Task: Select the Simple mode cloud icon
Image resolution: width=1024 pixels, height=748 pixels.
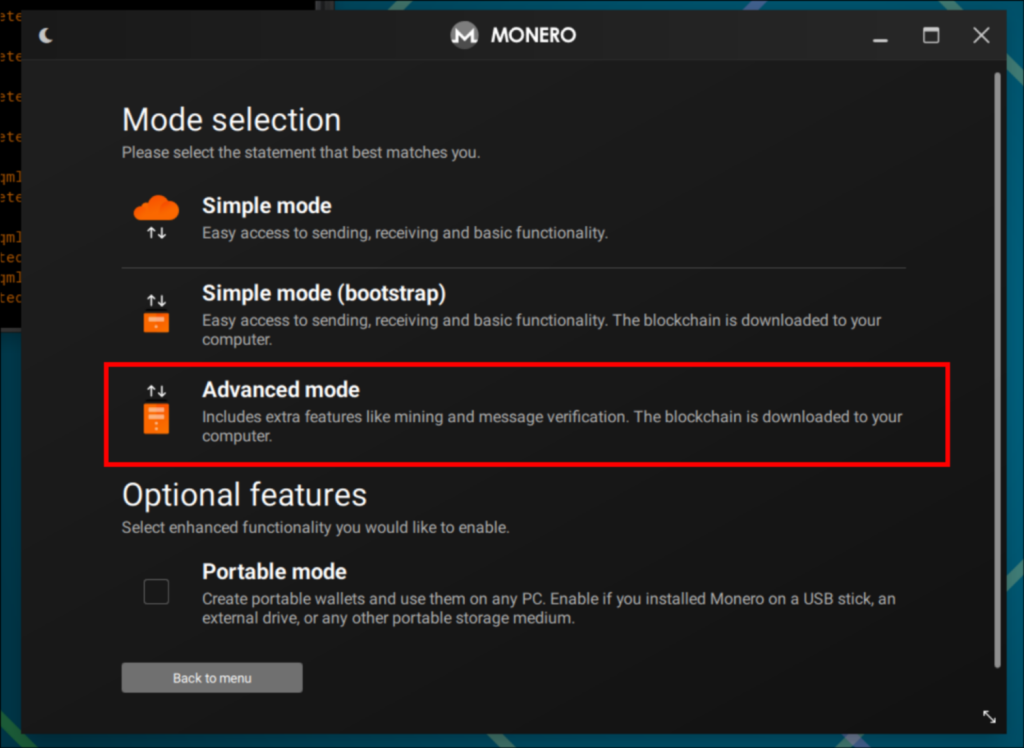Action: click(156, 205)
